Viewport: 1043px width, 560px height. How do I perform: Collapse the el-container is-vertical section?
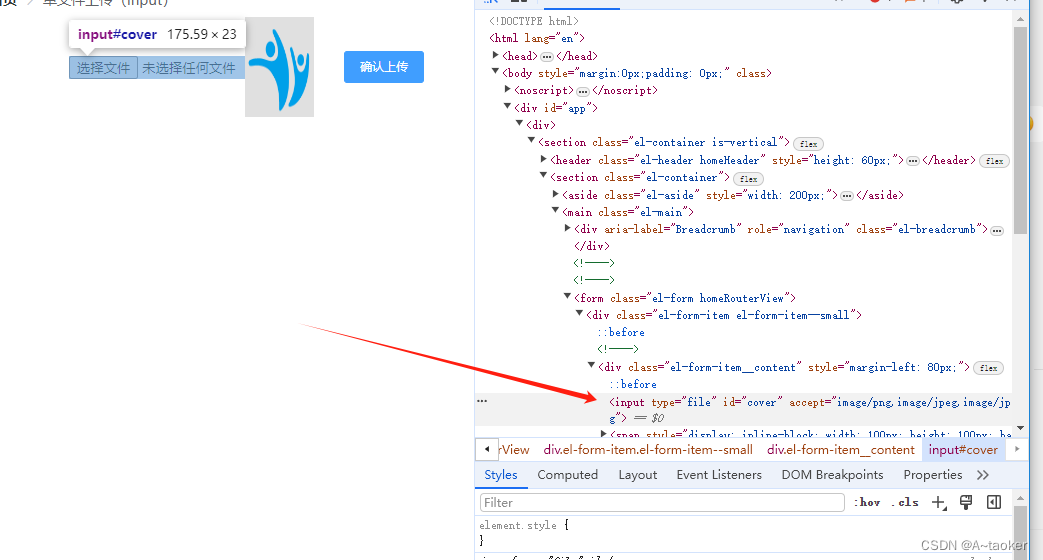[x=531, y=140]
